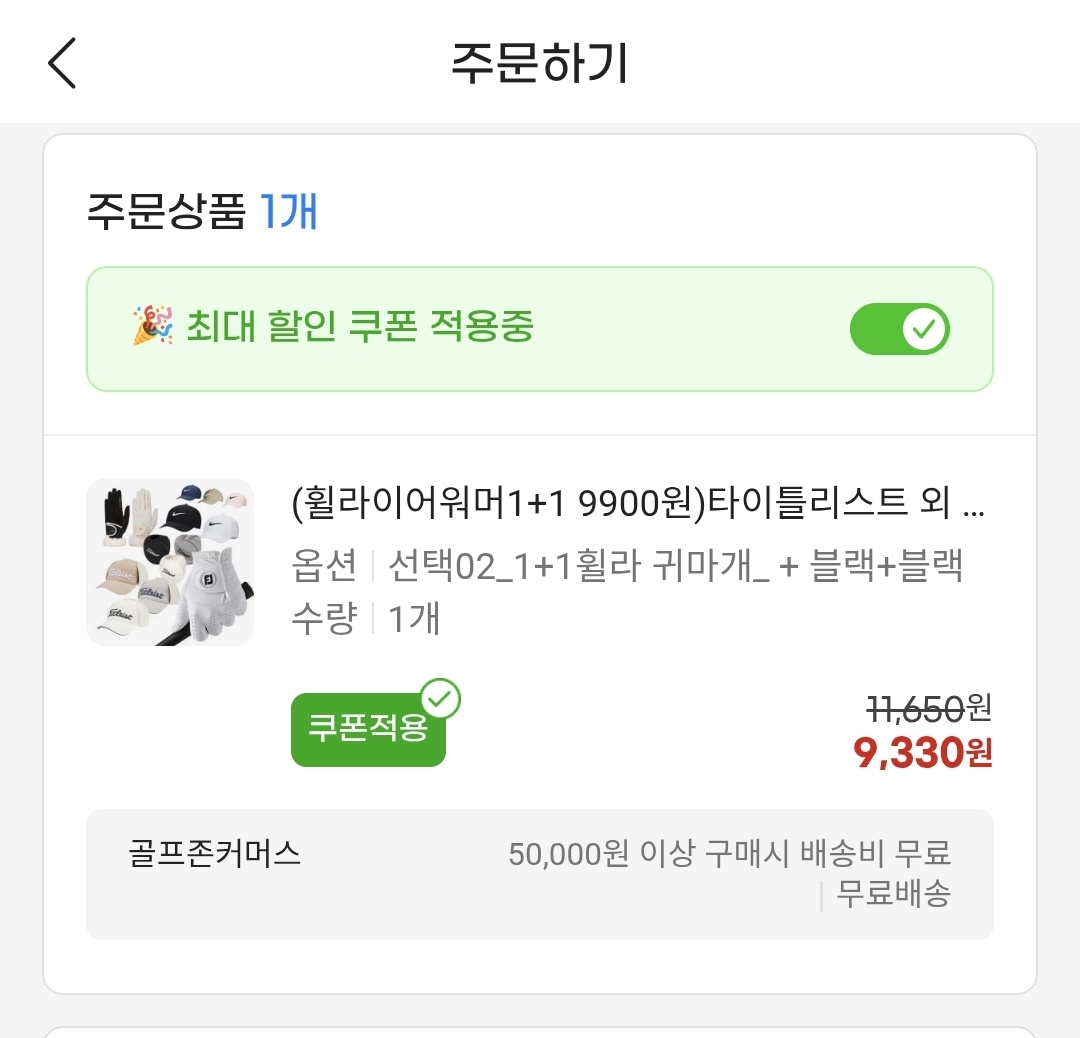Click the 50,000원 이상 구매시 배송비 무료 text
Viewport: 1080px width, 1038px height.
click(x=729, y=855)
